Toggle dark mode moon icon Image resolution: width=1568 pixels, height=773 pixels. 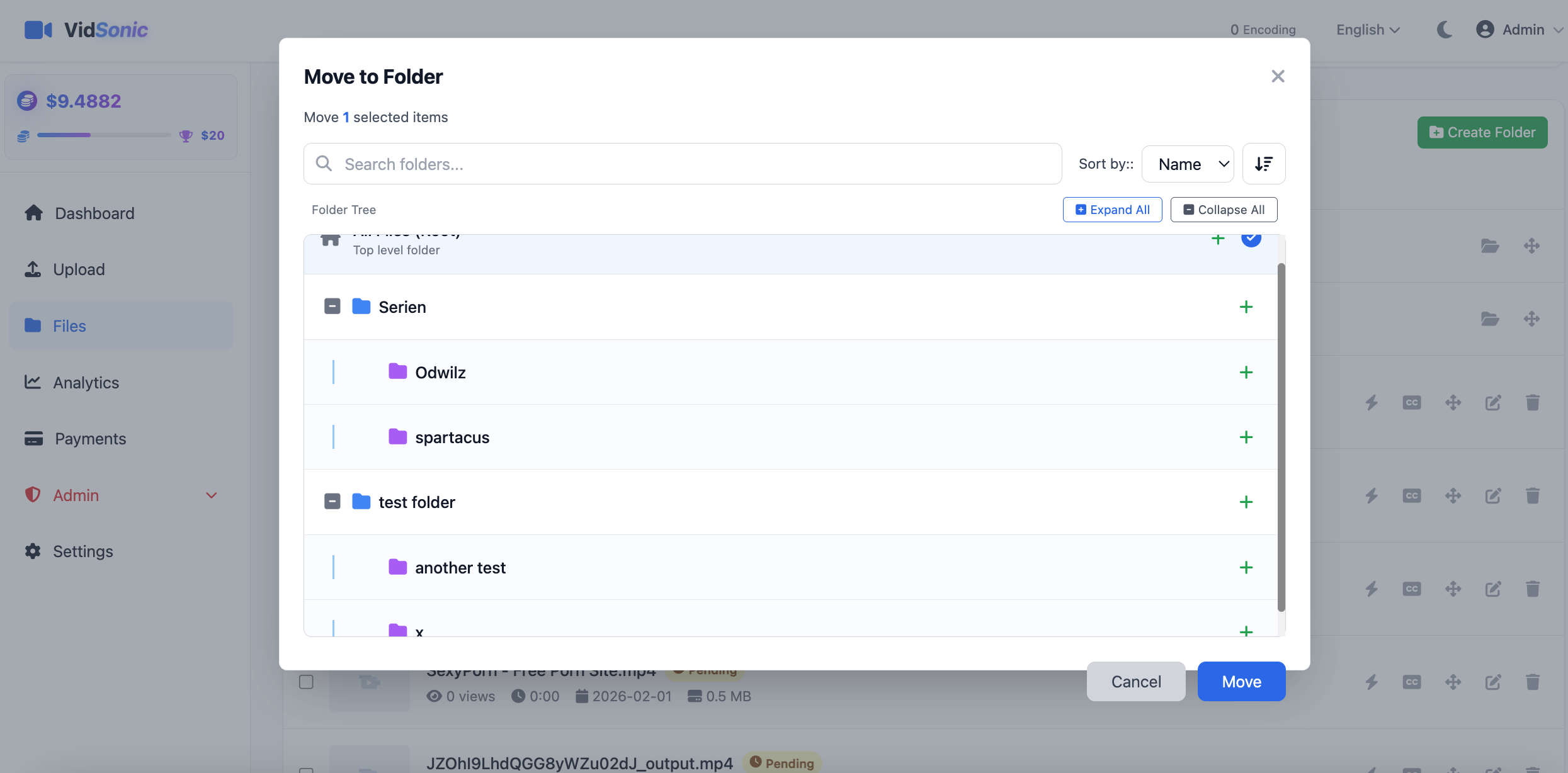point(1444,30)
